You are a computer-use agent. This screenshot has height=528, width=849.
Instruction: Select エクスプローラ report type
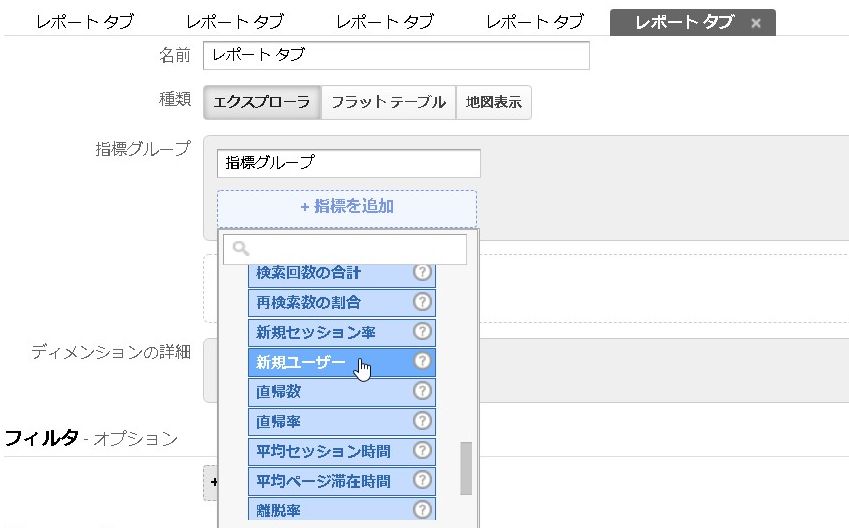pos(262,102)
